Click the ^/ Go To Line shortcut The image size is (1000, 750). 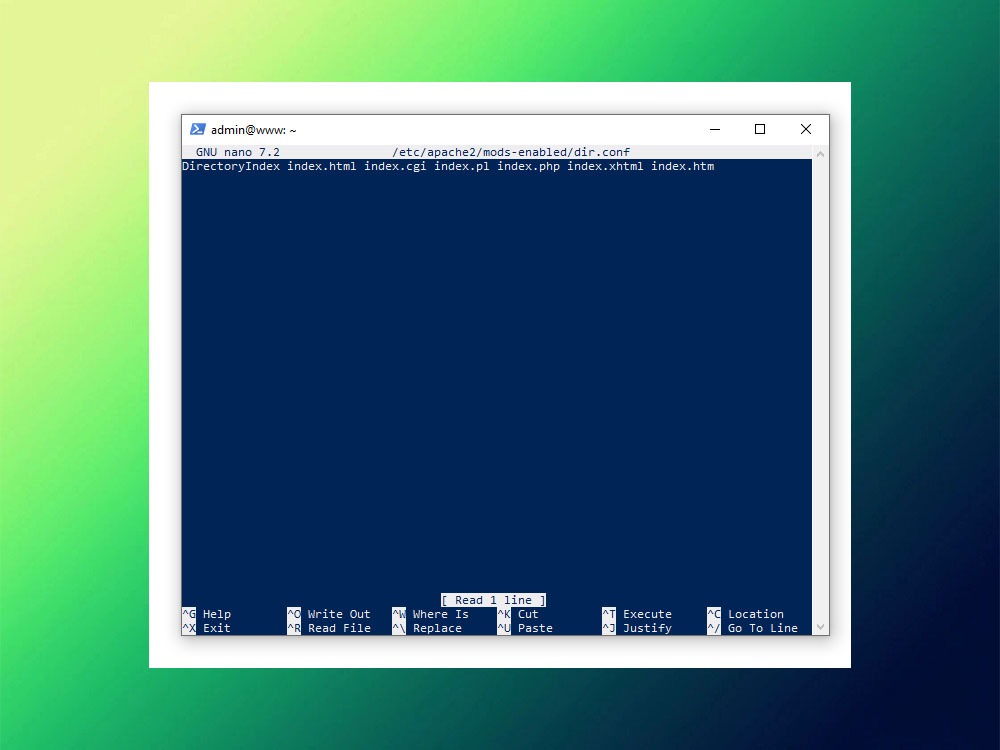click(753, 628)
